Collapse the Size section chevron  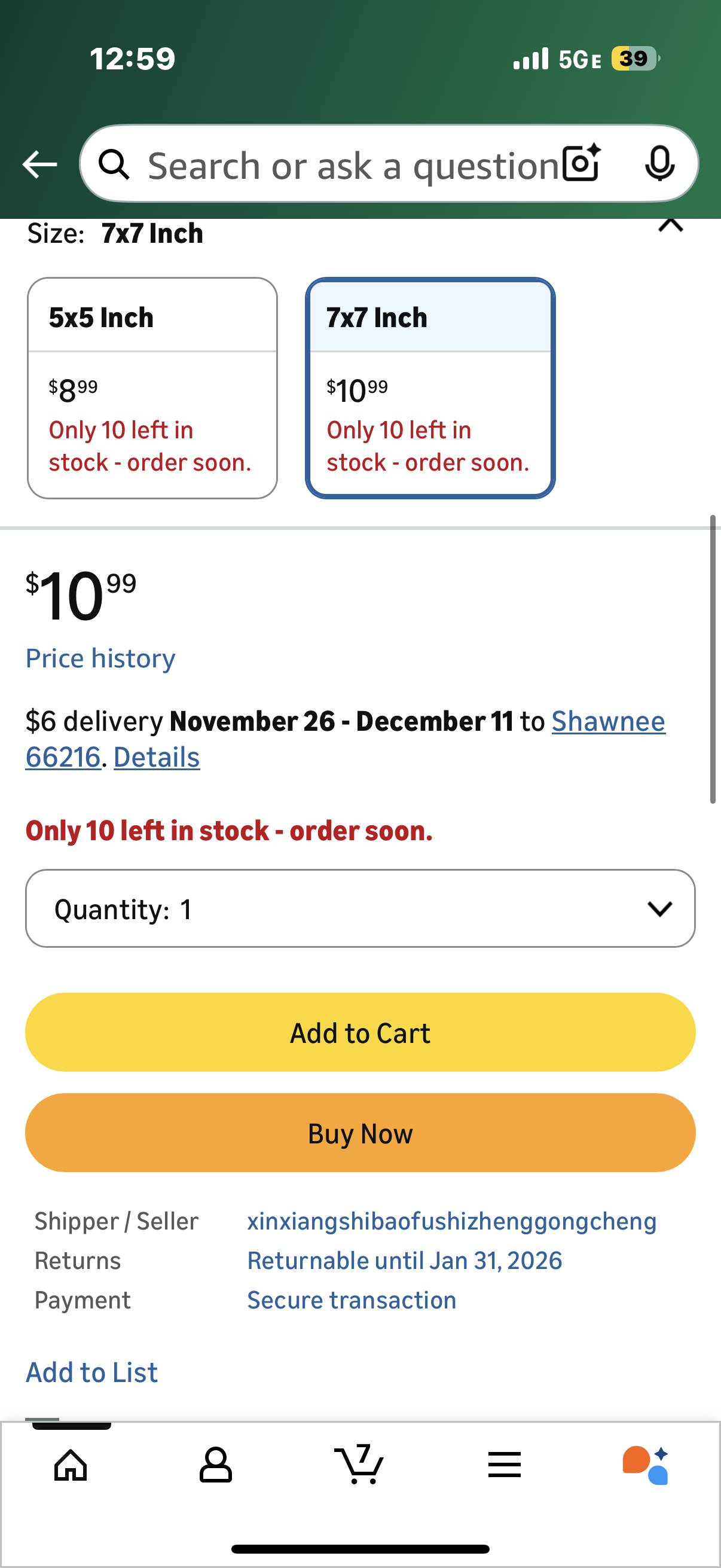click(671, 227)
